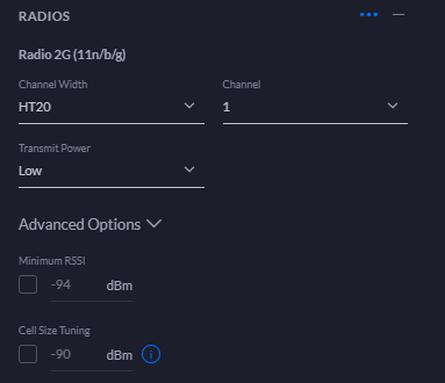
Task: Click the Radio 2G (11n/b/g) heading
Action: click(72, 55)
